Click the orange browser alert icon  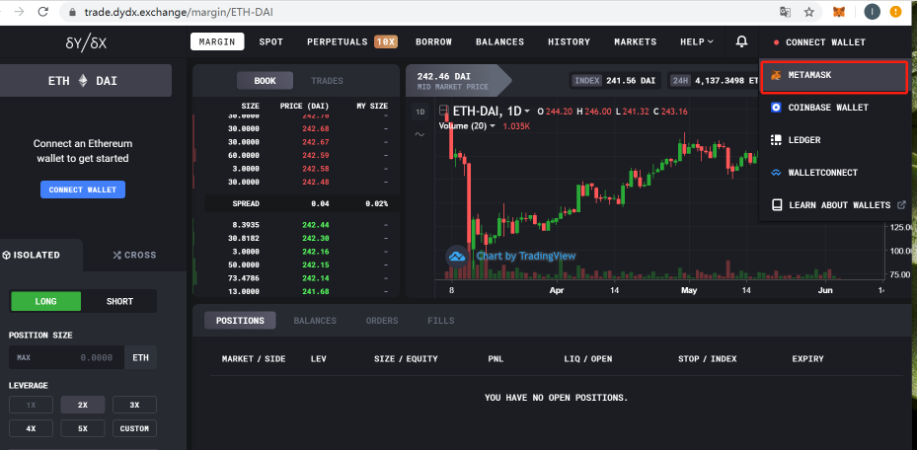(895, 12)
